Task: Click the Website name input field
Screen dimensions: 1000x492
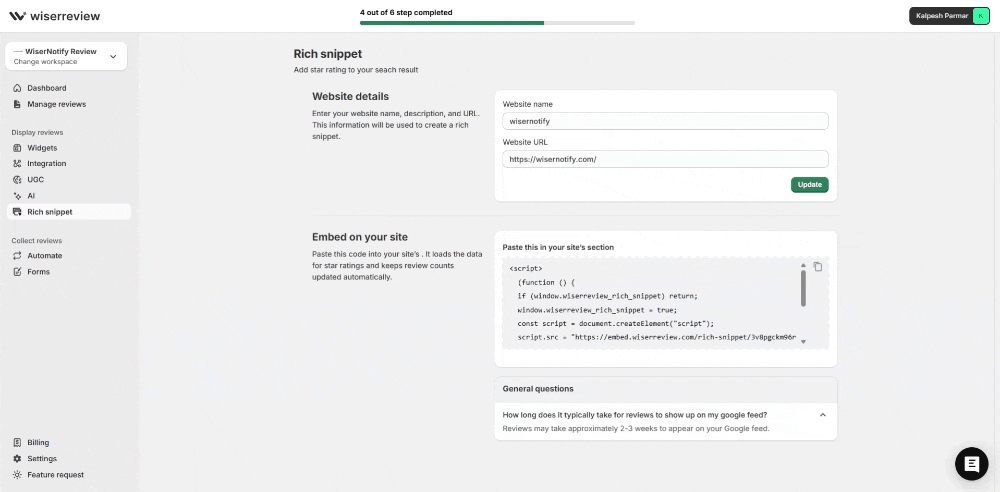Action: tap(665, 121)
